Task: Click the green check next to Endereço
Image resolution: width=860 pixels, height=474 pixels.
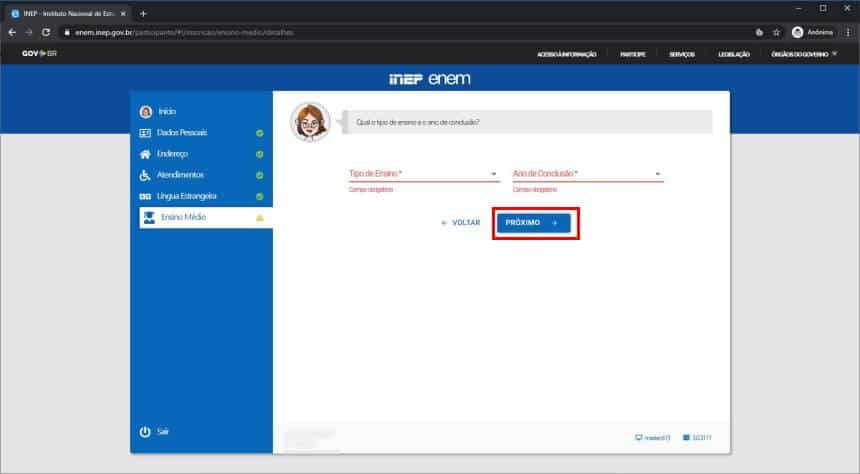Action: click(x=259, y=155)
